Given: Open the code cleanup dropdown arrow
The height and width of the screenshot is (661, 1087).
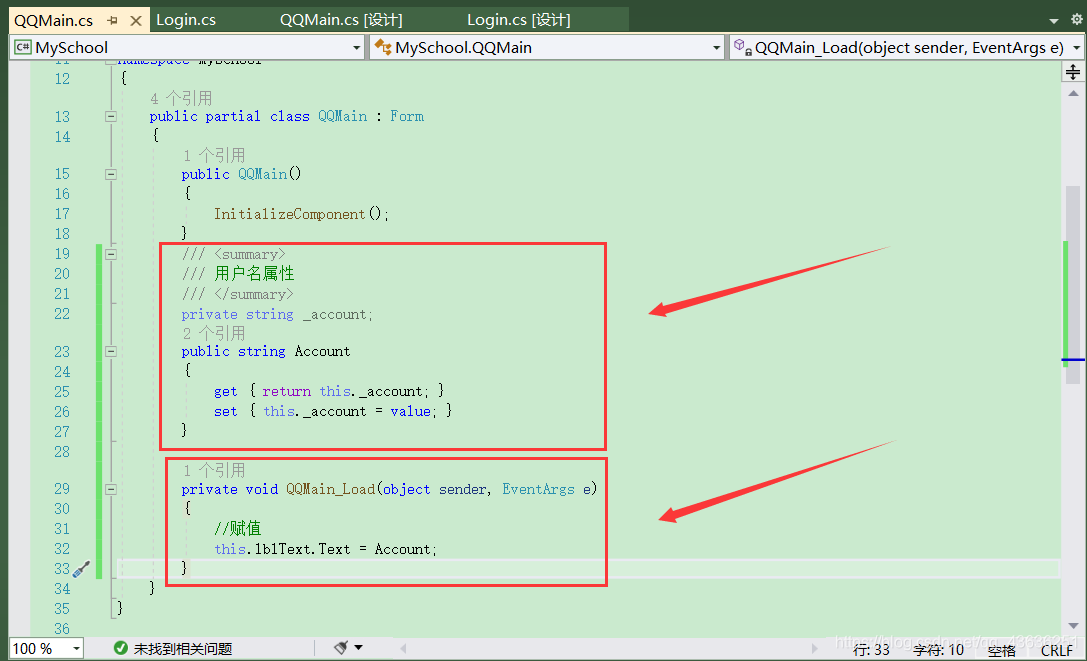Looking at the screenshot, I should tap(358, 648).
